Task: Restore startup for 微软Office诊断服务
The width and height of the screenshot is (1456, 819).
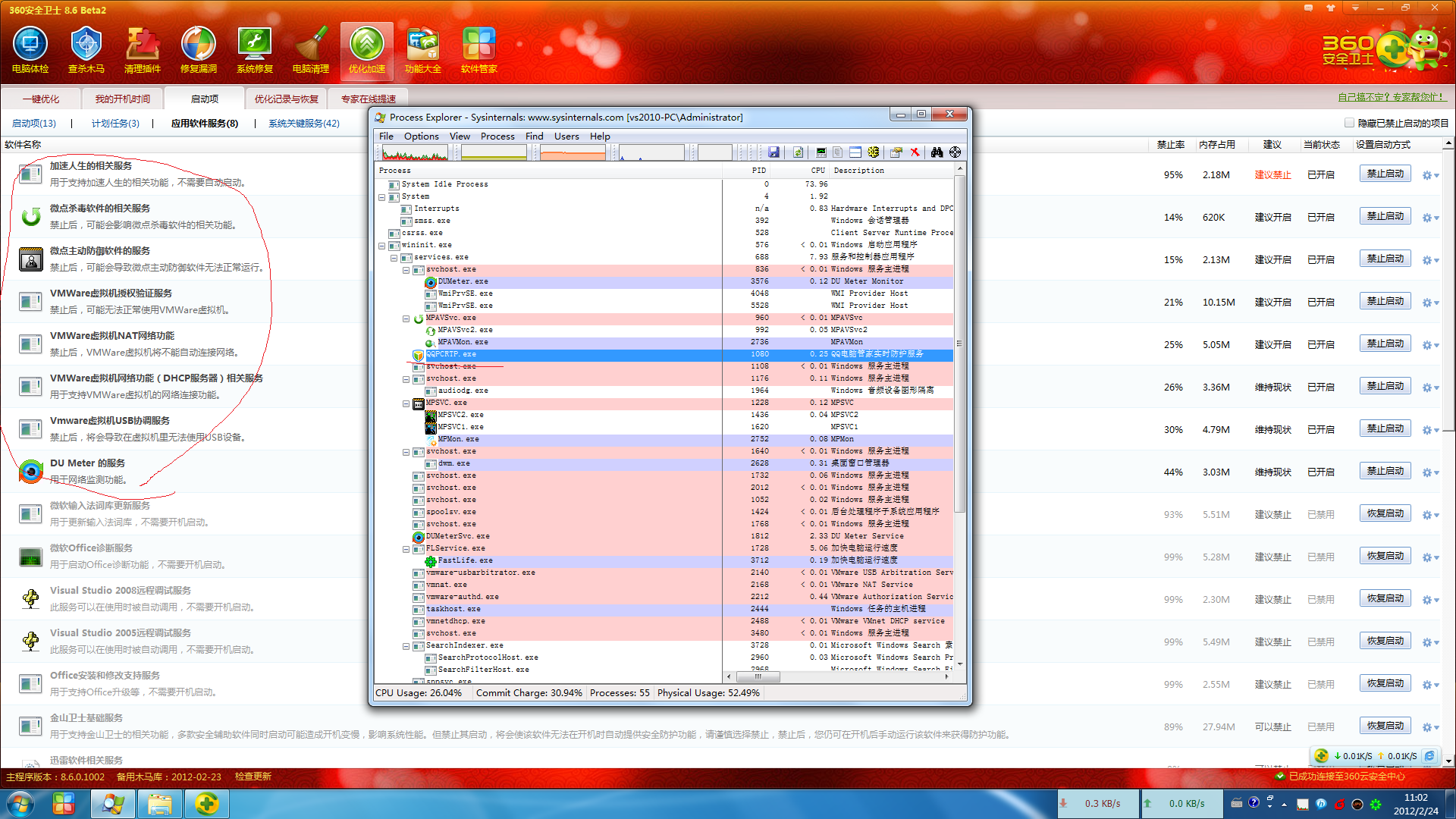Action: 1385,556
